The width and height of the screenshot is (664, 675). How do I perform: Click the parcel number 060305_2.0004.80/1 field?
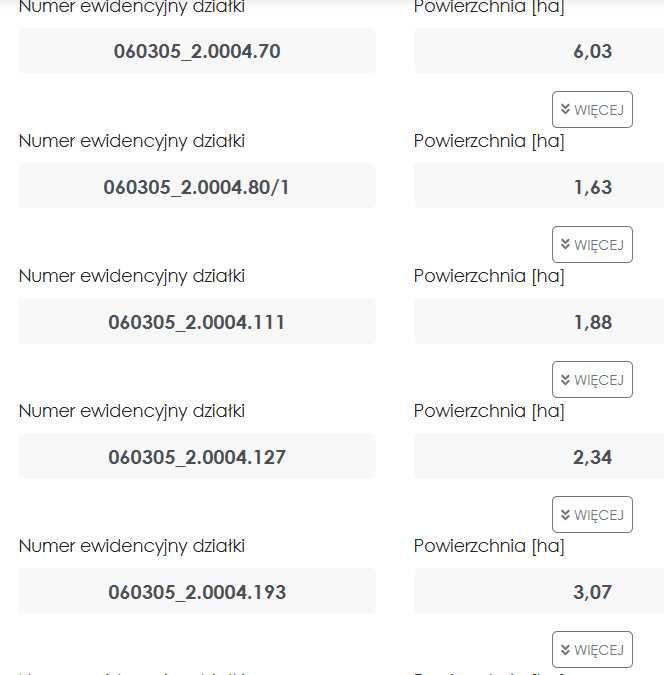[197, 186]
